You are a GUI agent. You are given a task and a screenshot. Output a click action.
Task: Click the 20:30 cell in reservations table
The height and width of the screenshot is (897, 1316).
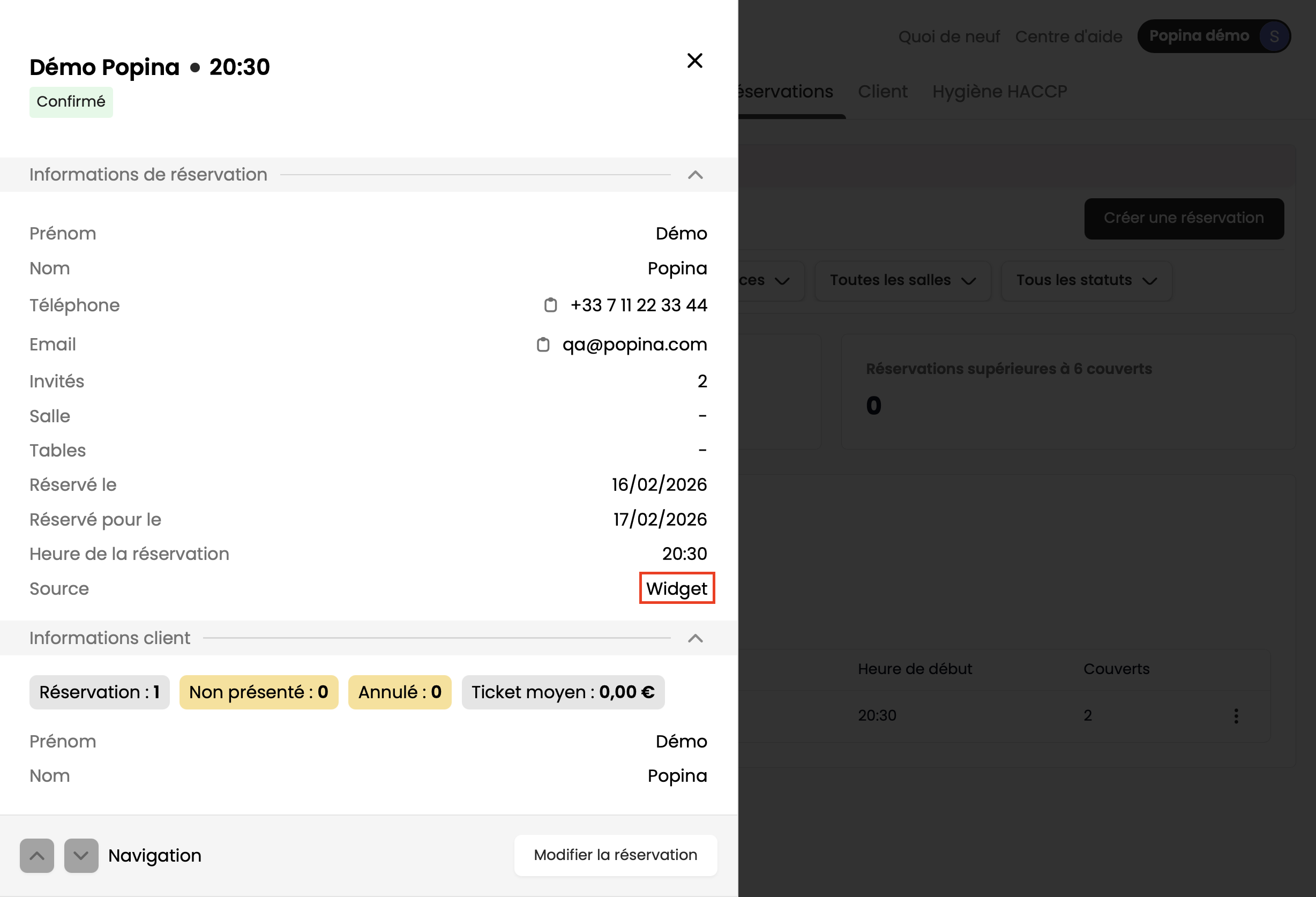click(x=877, y=716)
